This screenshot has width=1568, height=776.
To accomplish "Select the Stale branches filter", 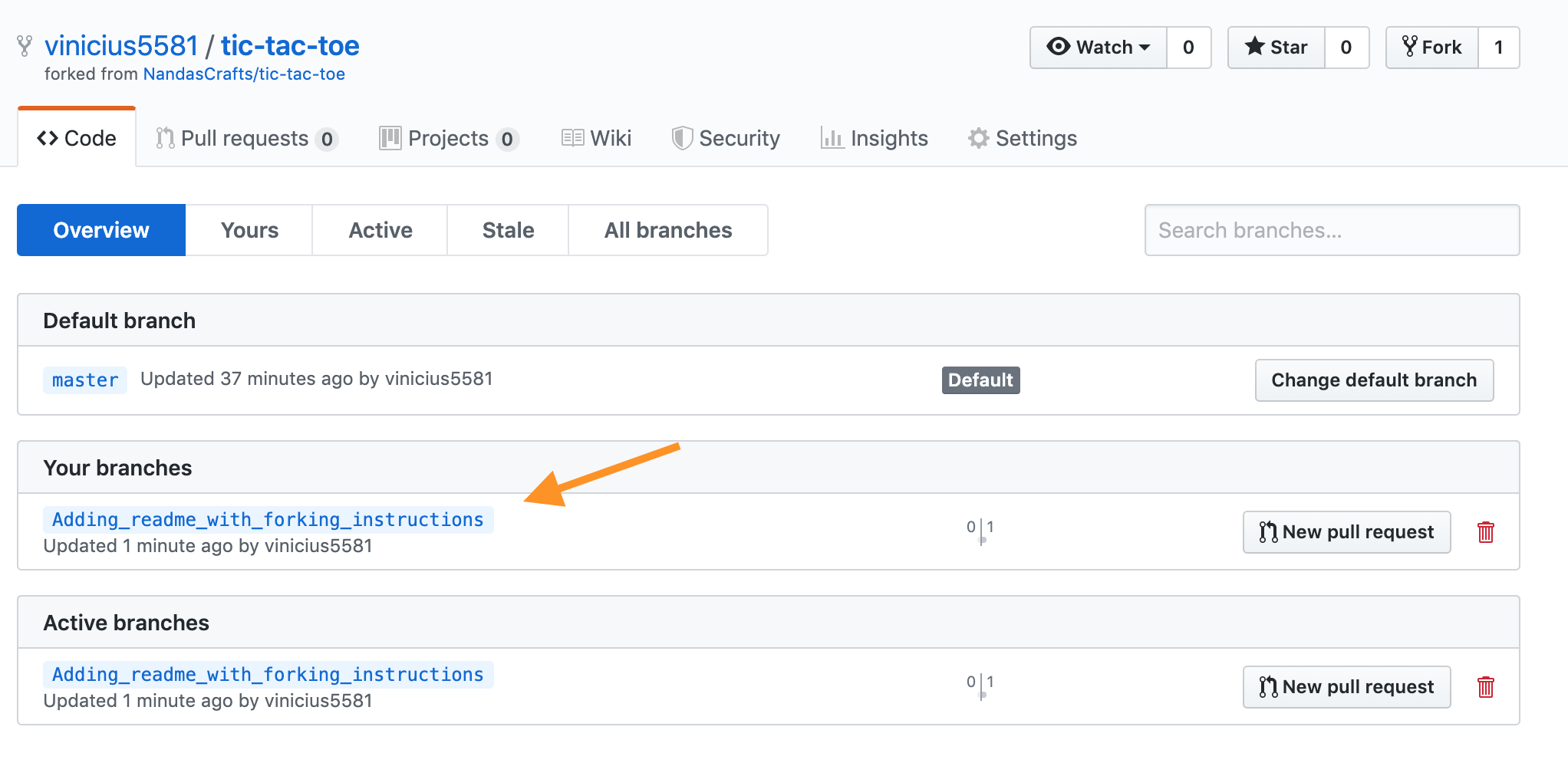I will [x=509, y=230].
